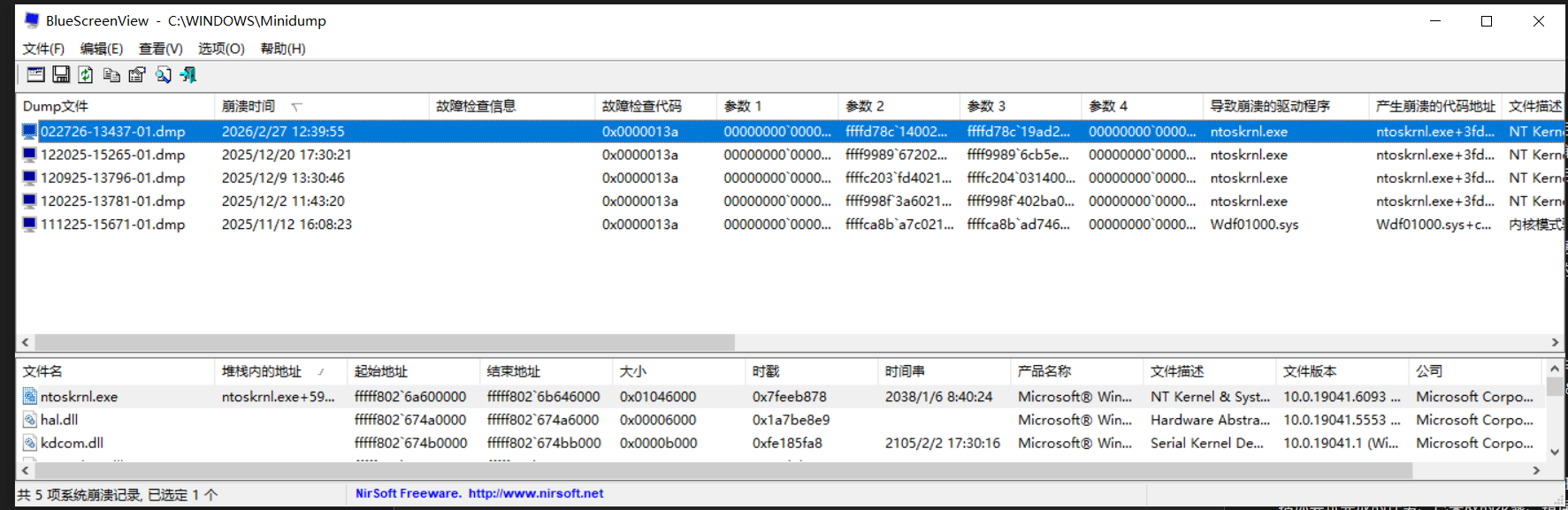This screenshot has height=510, width=1568.
Task: Click the upper pane horizontal scrollbar thumb
Action: tap(385, 342)
